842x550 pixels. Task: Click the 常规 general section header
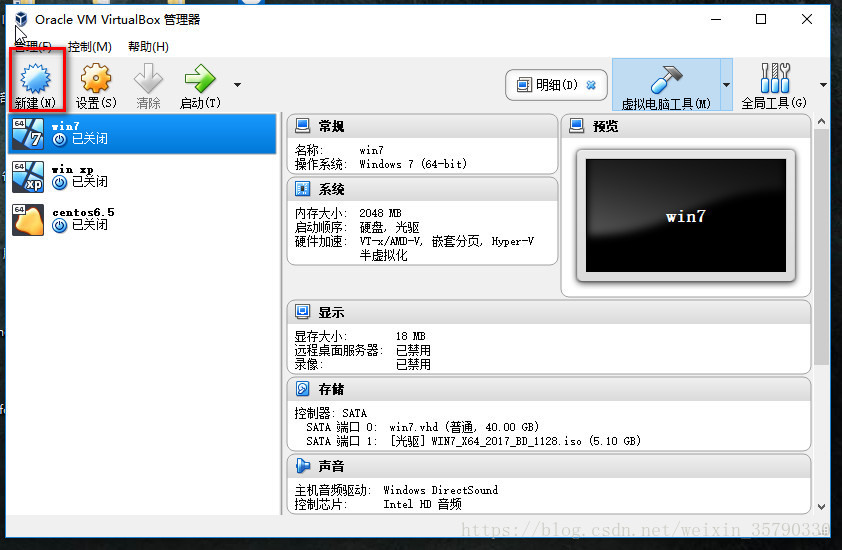423,126
